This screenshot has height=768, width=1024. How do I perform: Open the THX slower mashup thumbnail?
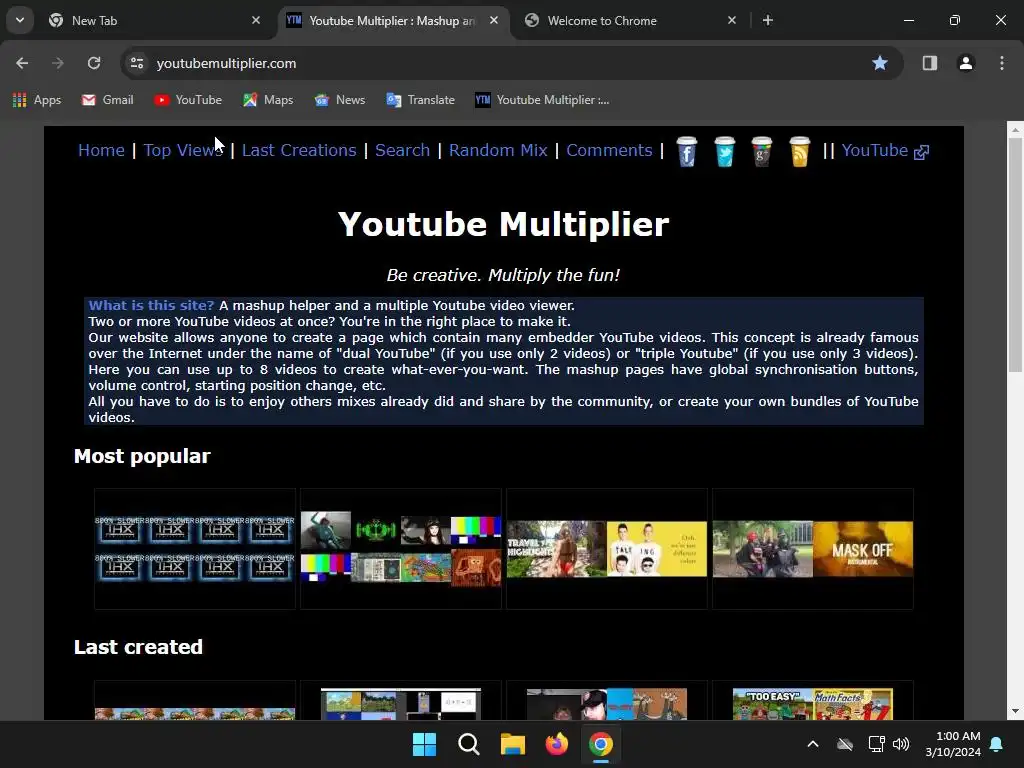[x=195, y=549]
